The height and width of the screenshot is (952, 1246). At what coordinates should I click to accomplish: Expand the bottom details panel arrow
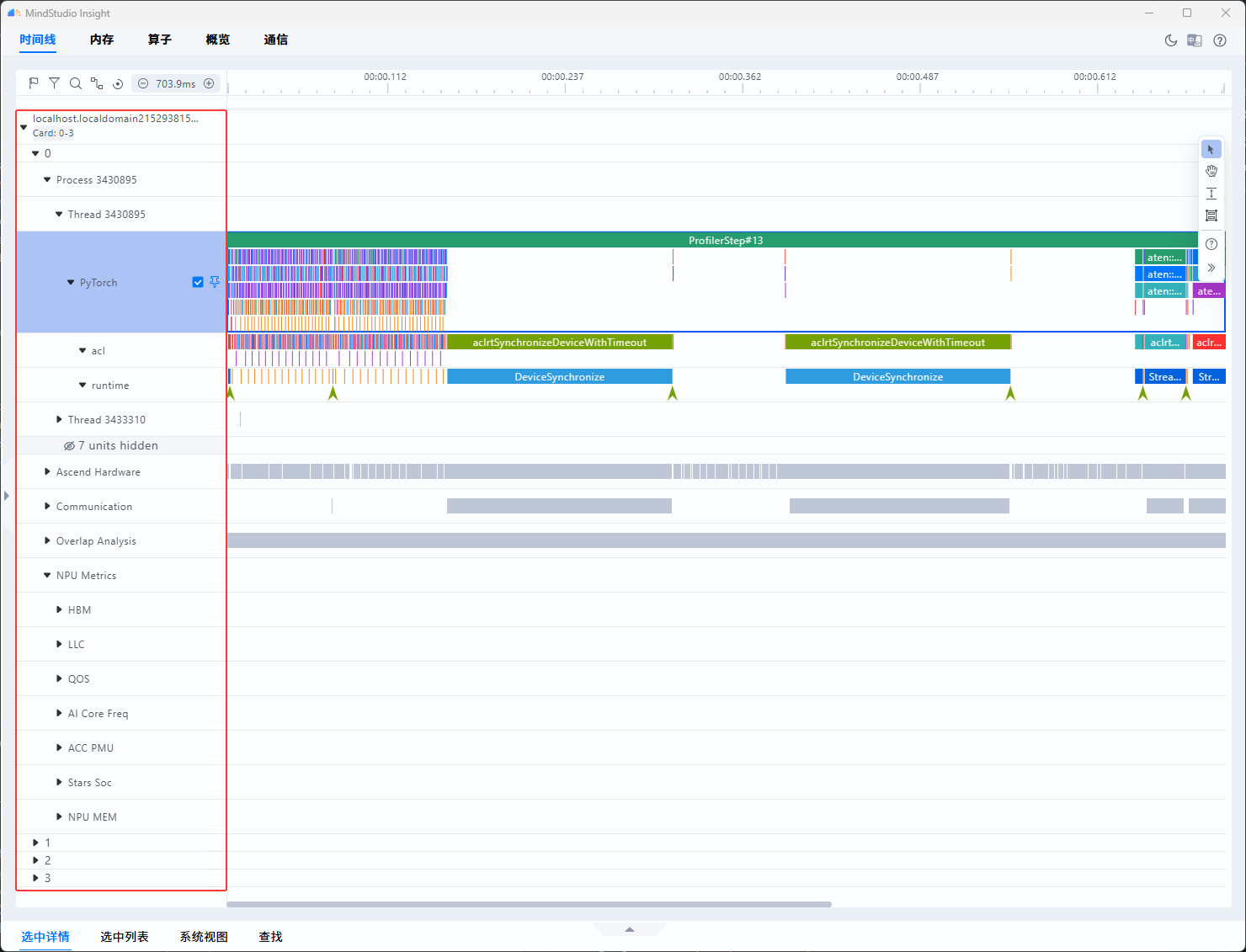click(630, 929)
